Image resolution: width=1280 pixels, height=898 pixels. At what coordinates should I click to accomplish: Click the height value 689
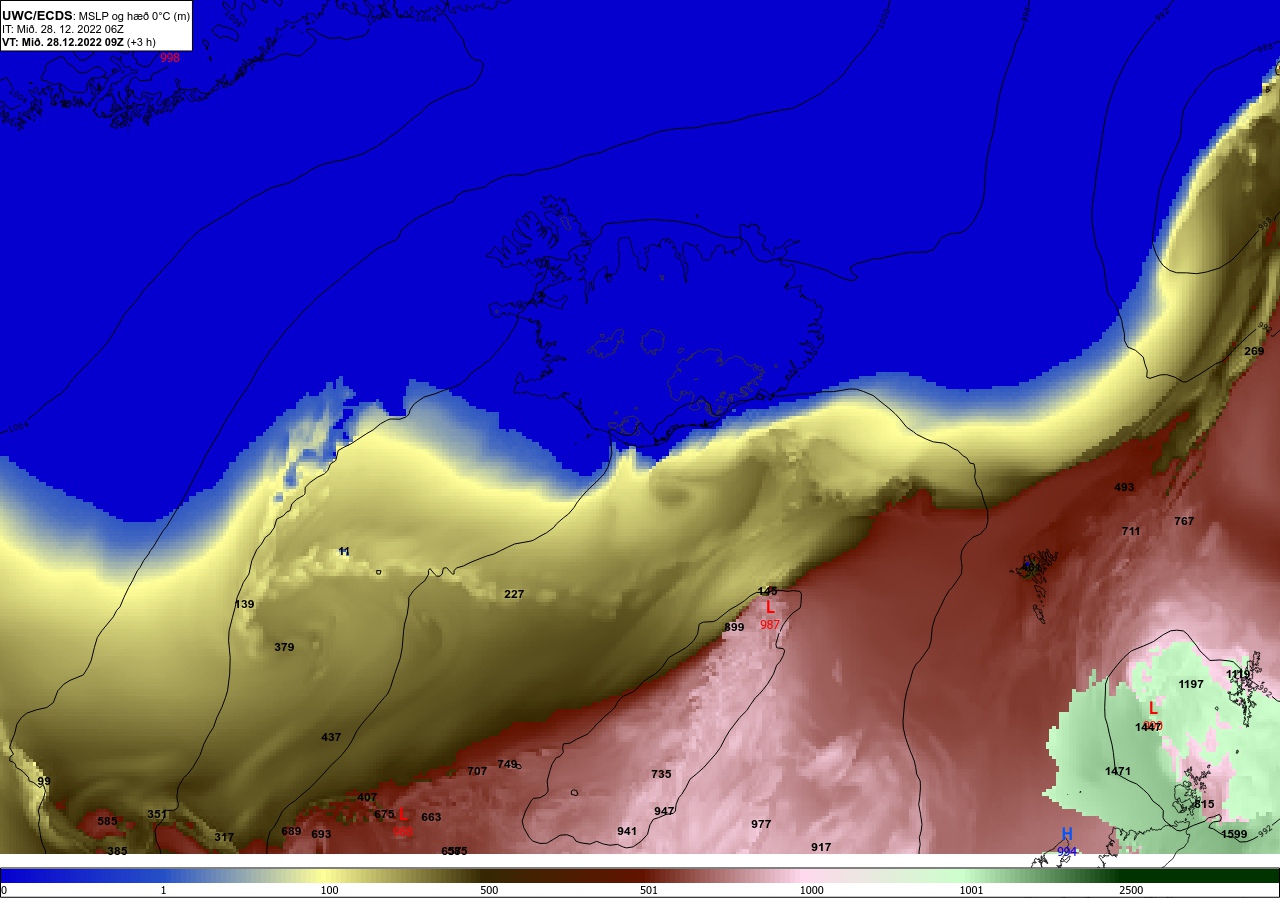(x=291, y=831)
